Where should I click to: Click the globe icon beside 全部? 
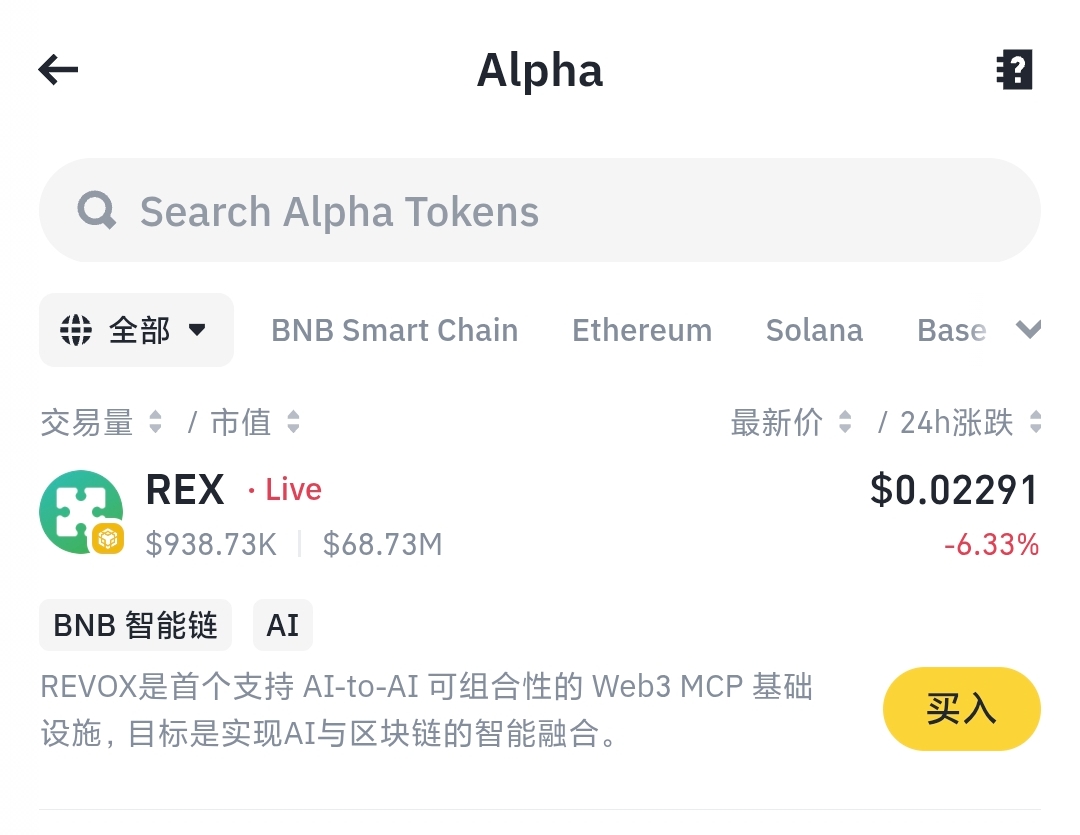(76, 330)
